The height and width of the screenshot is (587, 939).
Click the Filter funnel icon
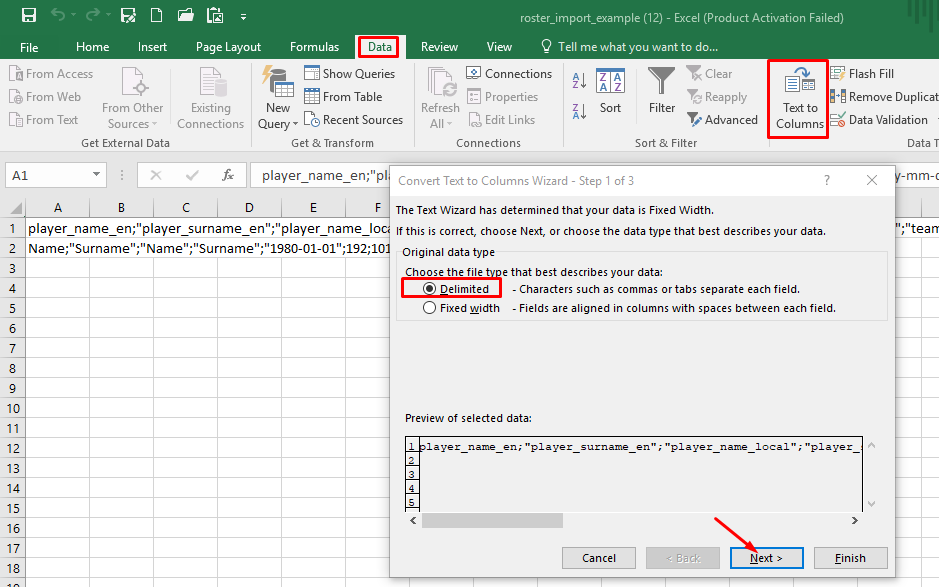[x=662, y=81]
